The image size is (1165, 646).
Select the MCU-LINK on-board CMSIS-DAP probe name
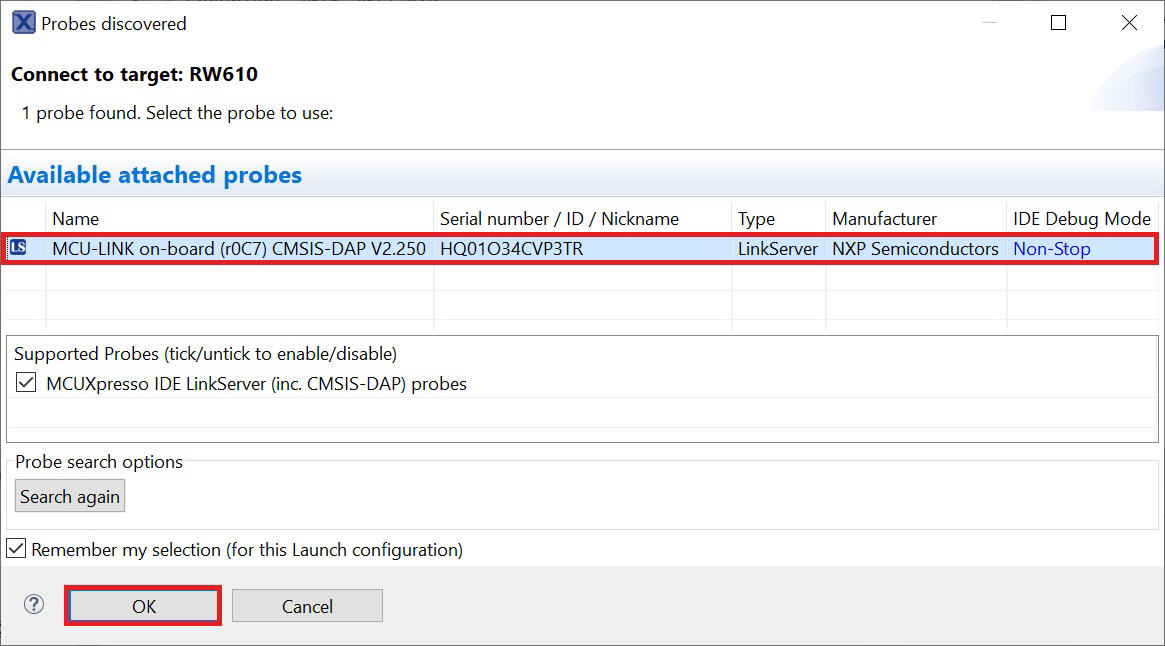[x=239, y=249]
